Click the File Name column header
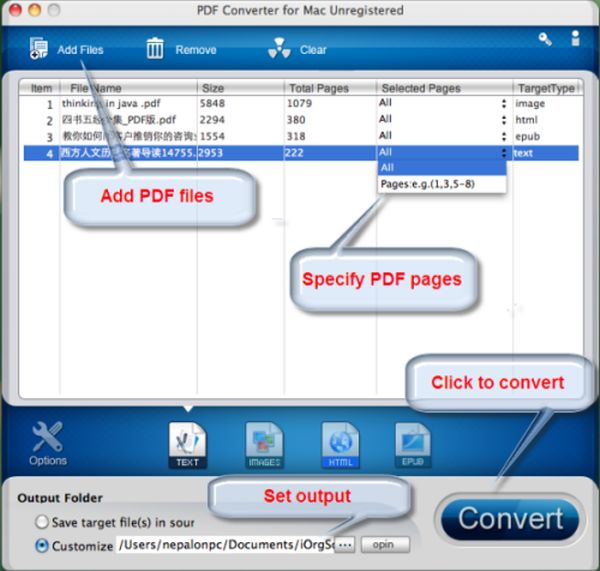The image size is (600, 571). [129, 88]
